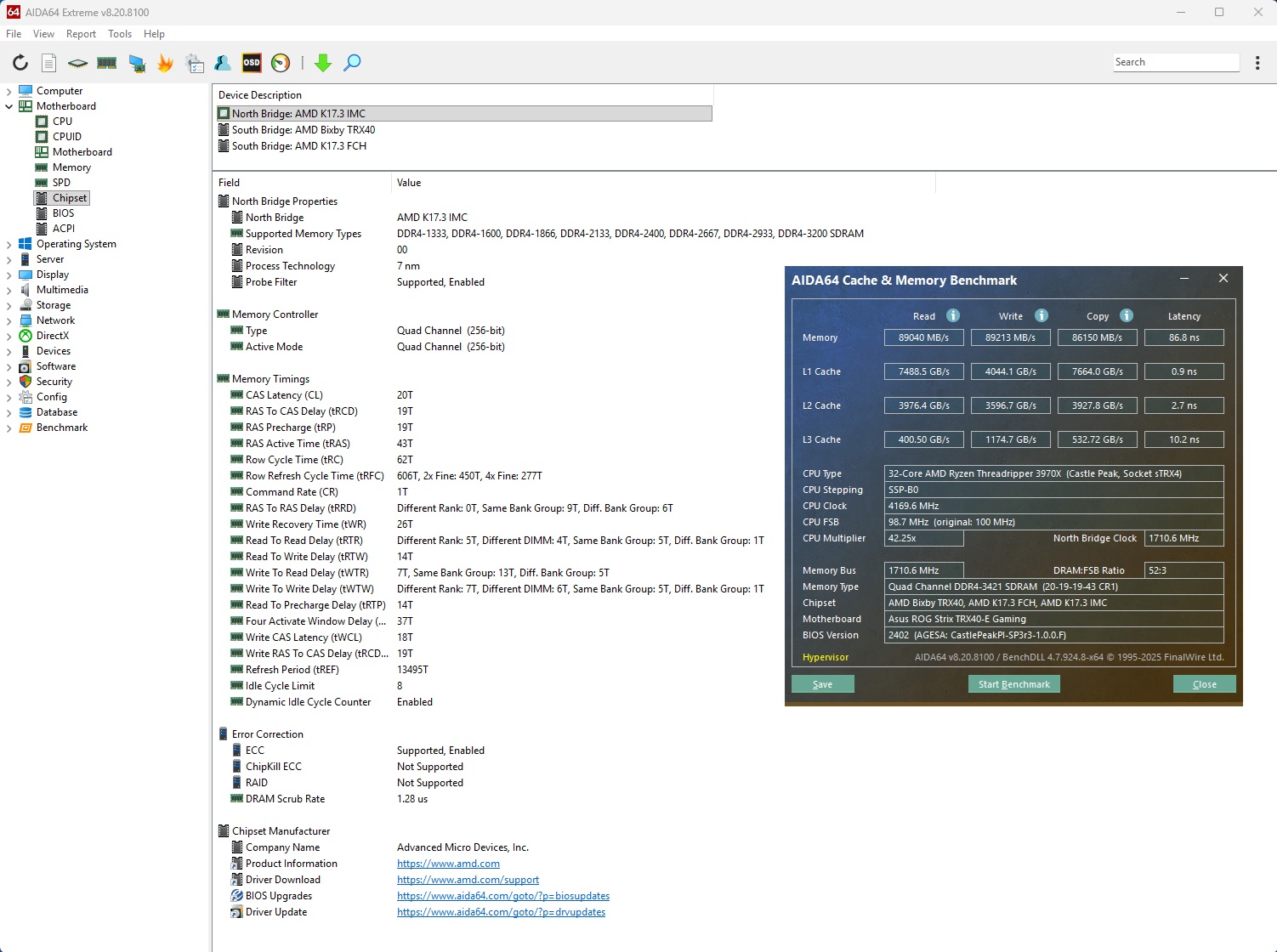Expand the Operating System node arrow
The image size is (1277, 952).
pyautogui.click(x=9, y=244)
